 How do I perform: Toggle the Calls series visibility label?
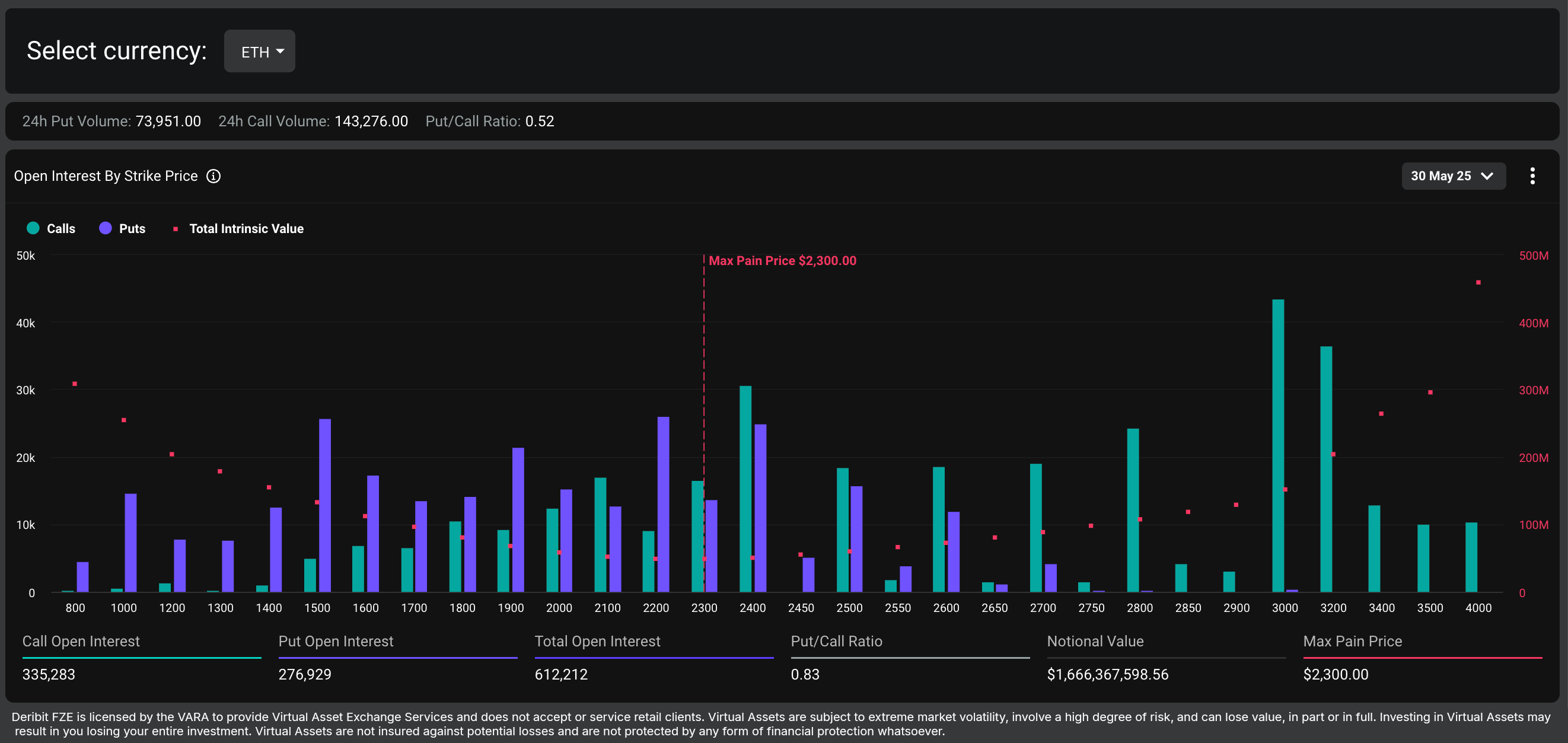tap(61, 229)
